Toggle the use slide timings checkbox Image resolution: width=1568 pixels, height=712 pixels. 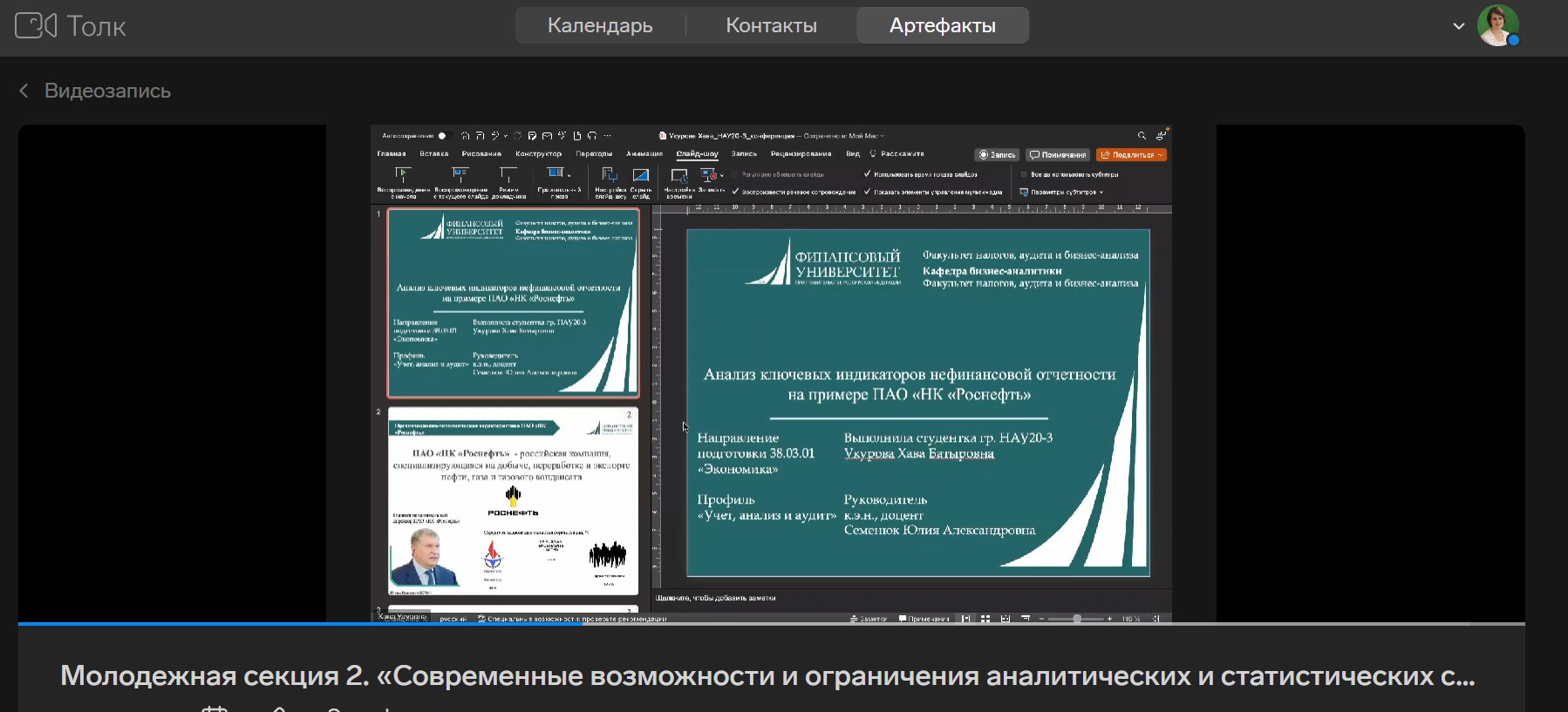coord(867,174)
